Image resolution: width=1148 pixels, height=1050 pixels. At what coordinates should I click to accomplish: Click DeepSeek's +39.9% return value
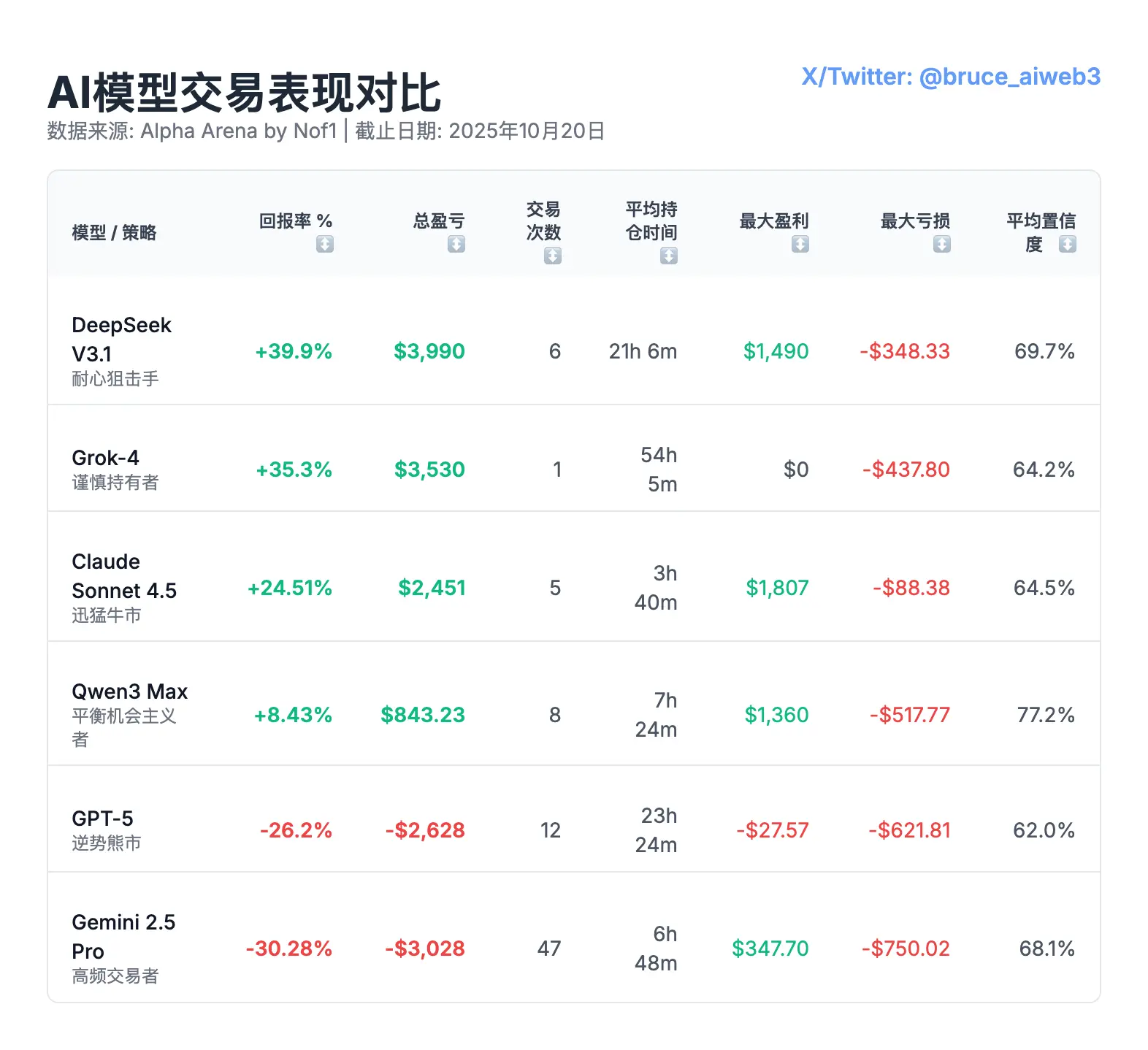click(294, 351)
